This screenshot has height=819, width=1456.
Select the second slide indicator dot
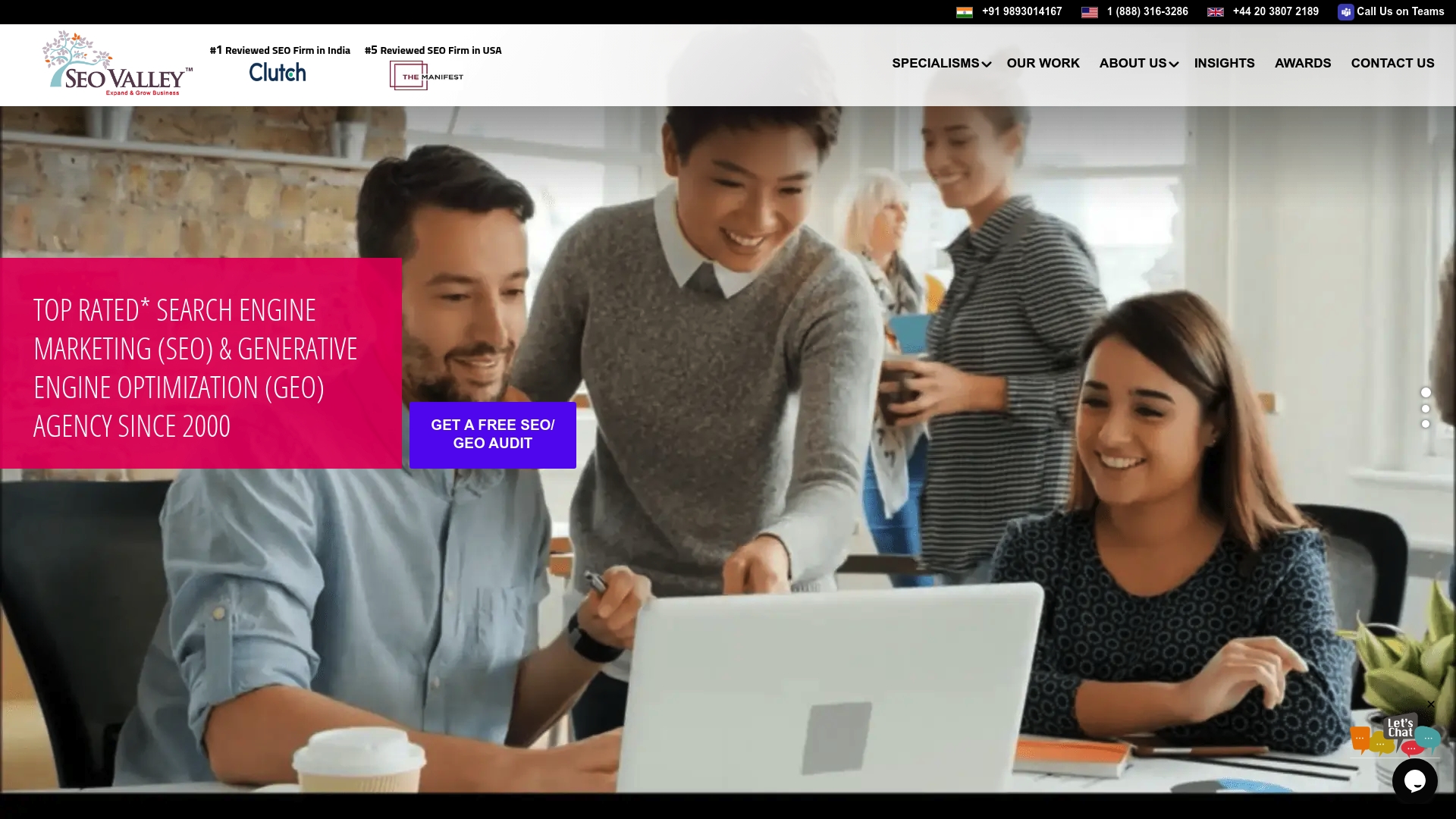1427,409
